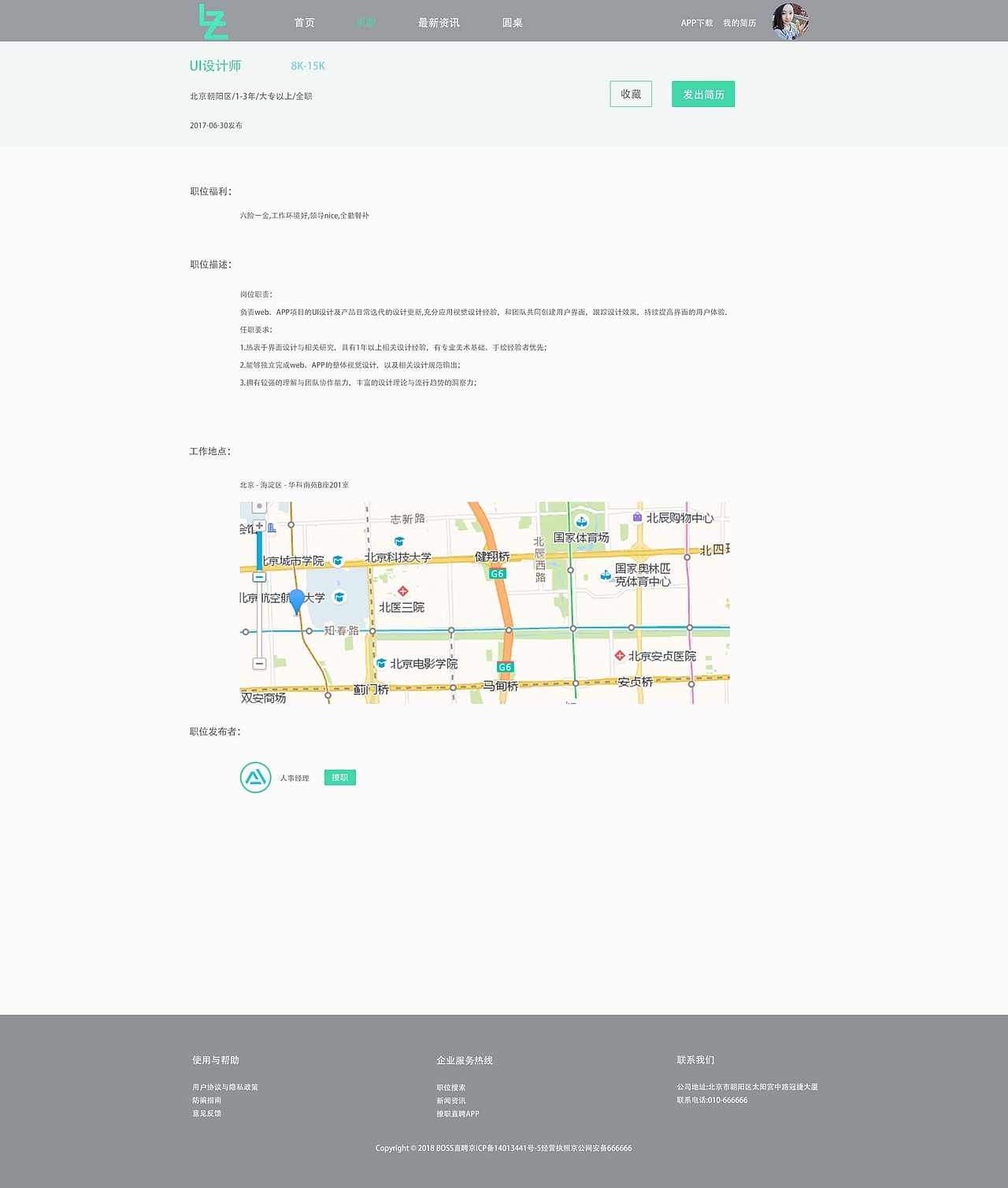Click the 联系电话:010-666666 footer text
This screenshot has height=1188, width=1008.
pos(712,1100)
